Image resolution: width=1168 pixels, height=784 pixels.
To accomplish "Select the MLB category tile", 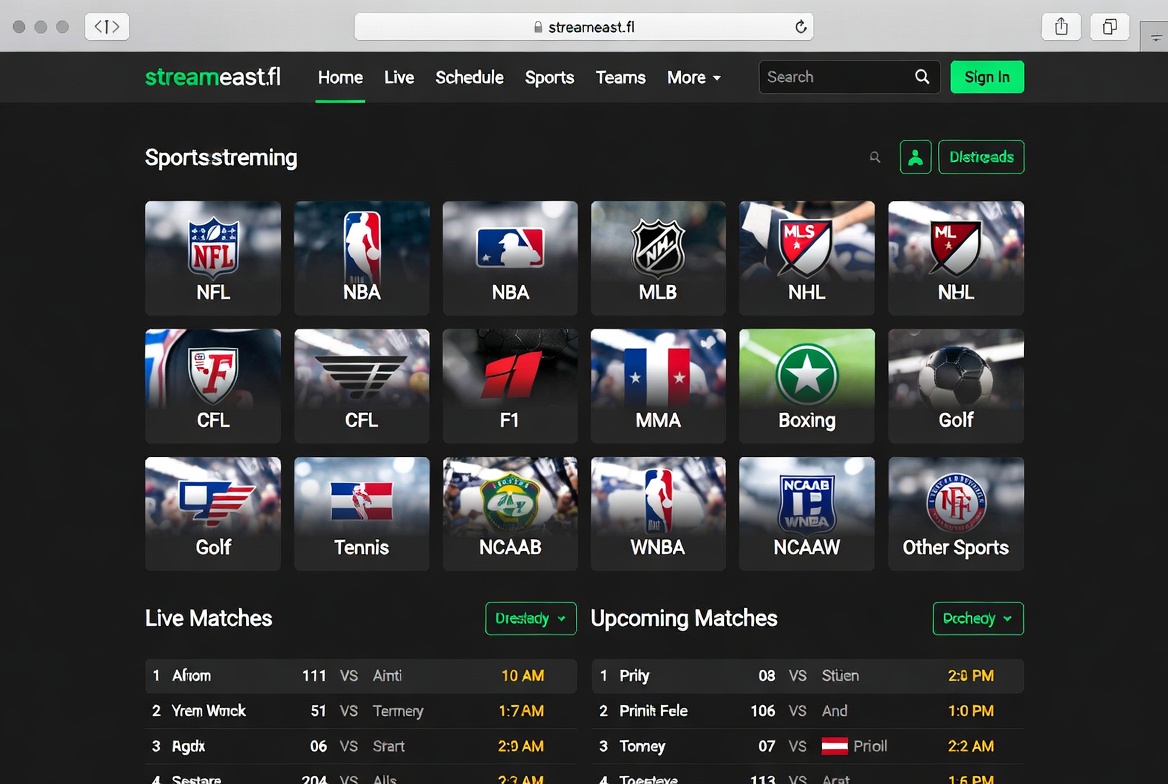I will pyautogui.click(x=658, y=258).
